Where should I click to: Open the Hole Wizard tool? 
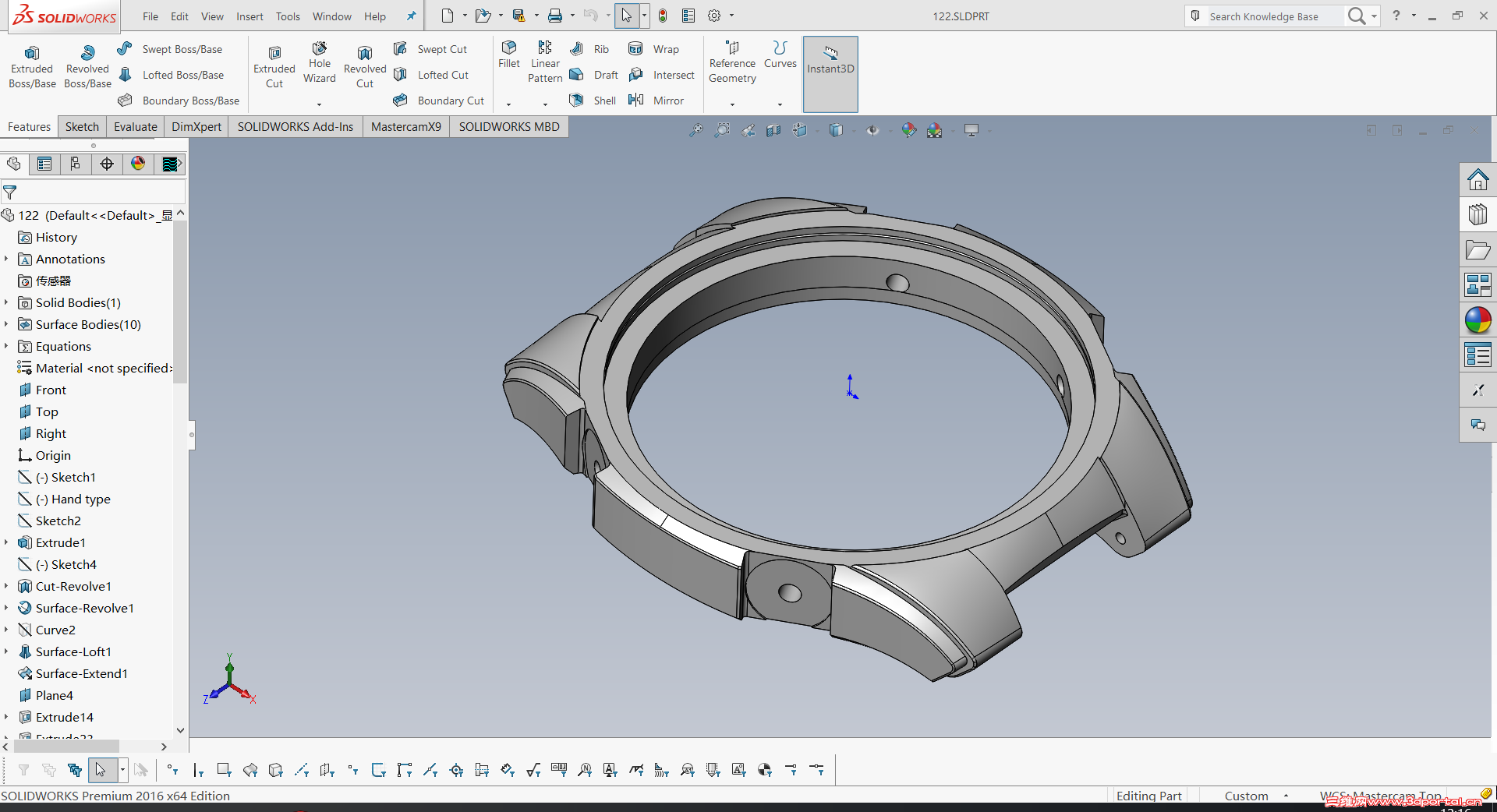pos(319,62)
